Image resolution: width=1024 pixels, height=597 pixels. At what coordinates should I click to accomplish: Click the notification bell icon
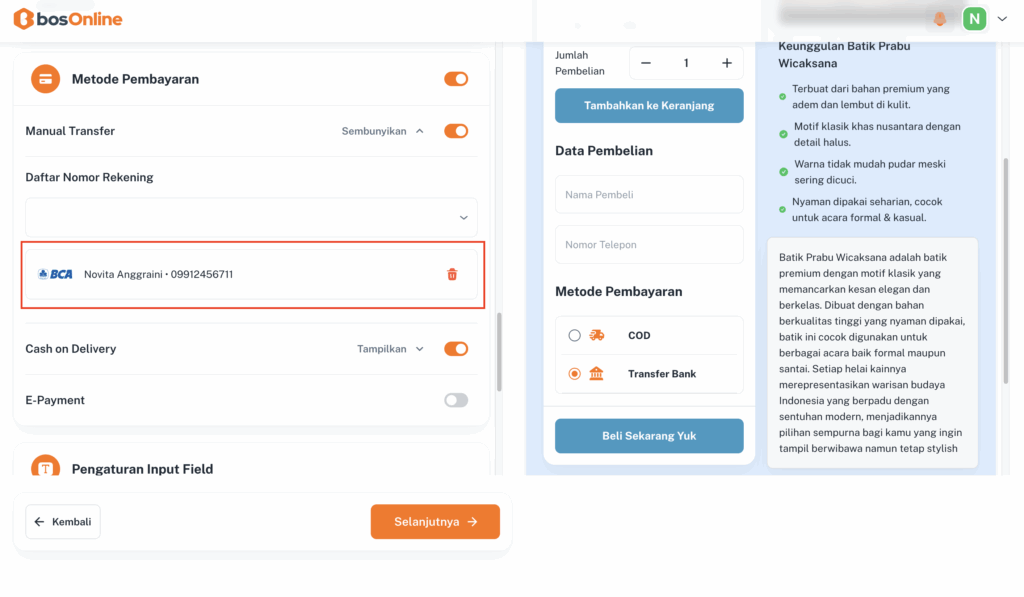pyautogui.click(x=940, y=19)
